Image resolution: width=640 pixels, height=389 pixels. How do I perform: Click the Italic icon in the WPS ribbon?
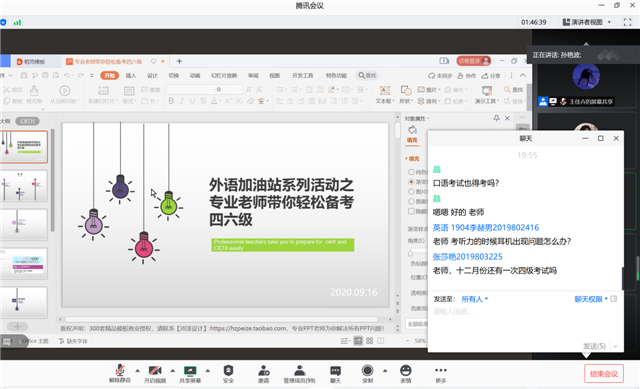click(x=182, y=101)
